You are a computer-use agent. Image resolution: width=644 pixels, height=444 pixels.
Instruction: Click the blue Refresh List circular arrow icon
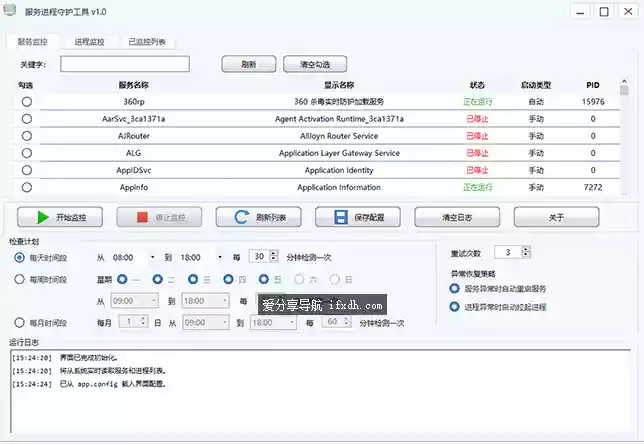tap(242, 217)
